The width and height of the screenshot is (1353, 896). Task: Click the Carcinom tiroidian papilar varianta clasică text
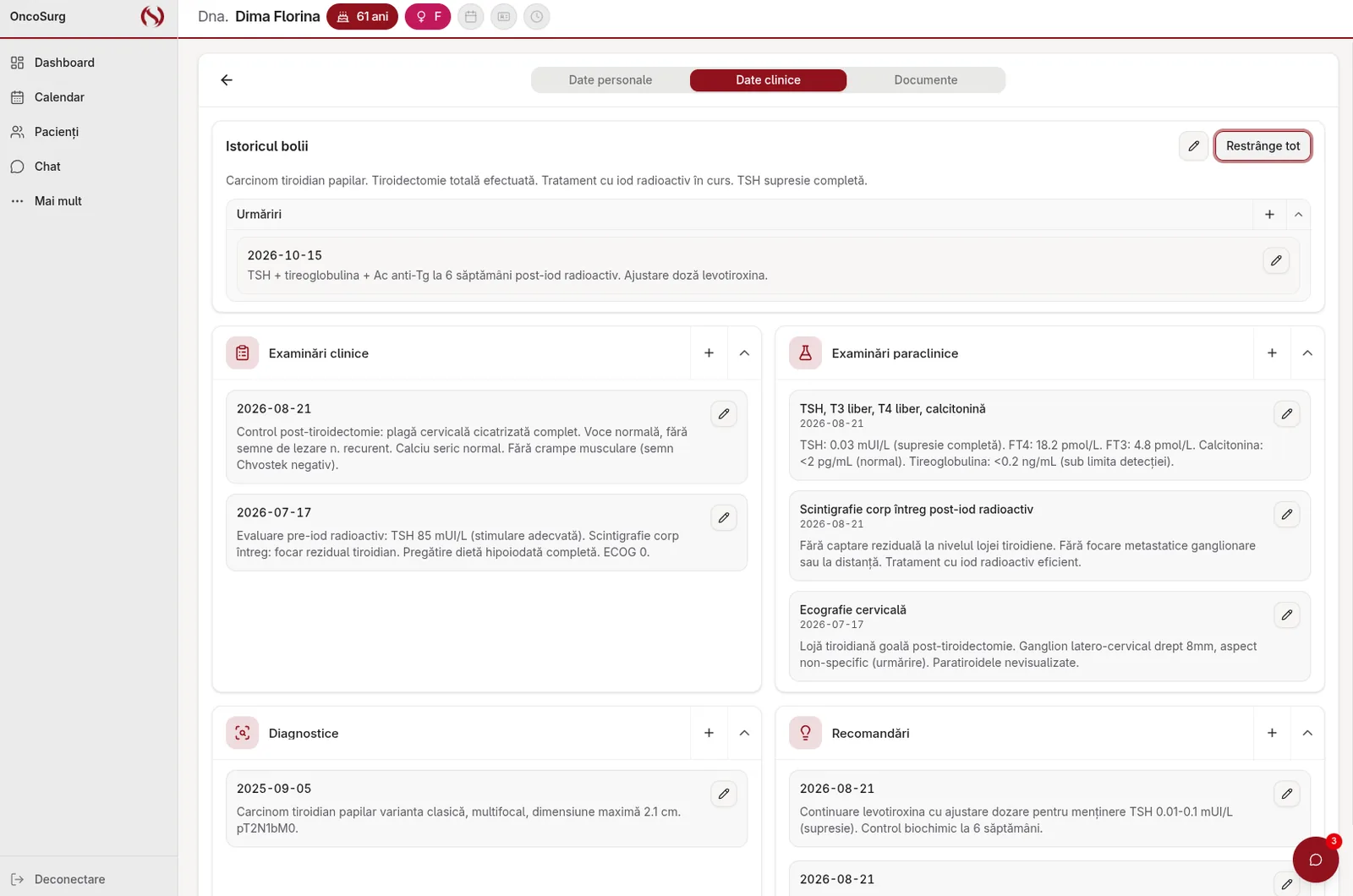coord(458,820)
